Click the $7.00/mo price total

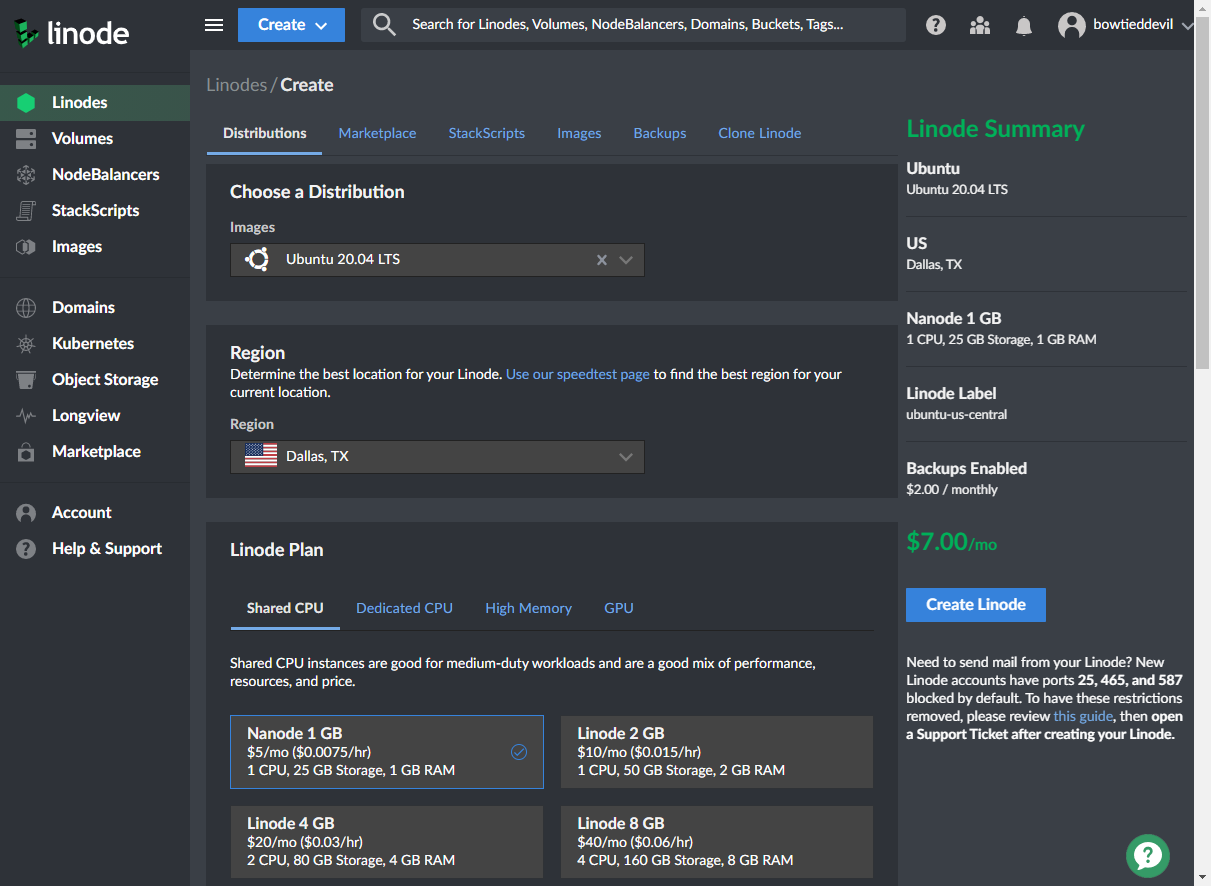tap(952, 542)
